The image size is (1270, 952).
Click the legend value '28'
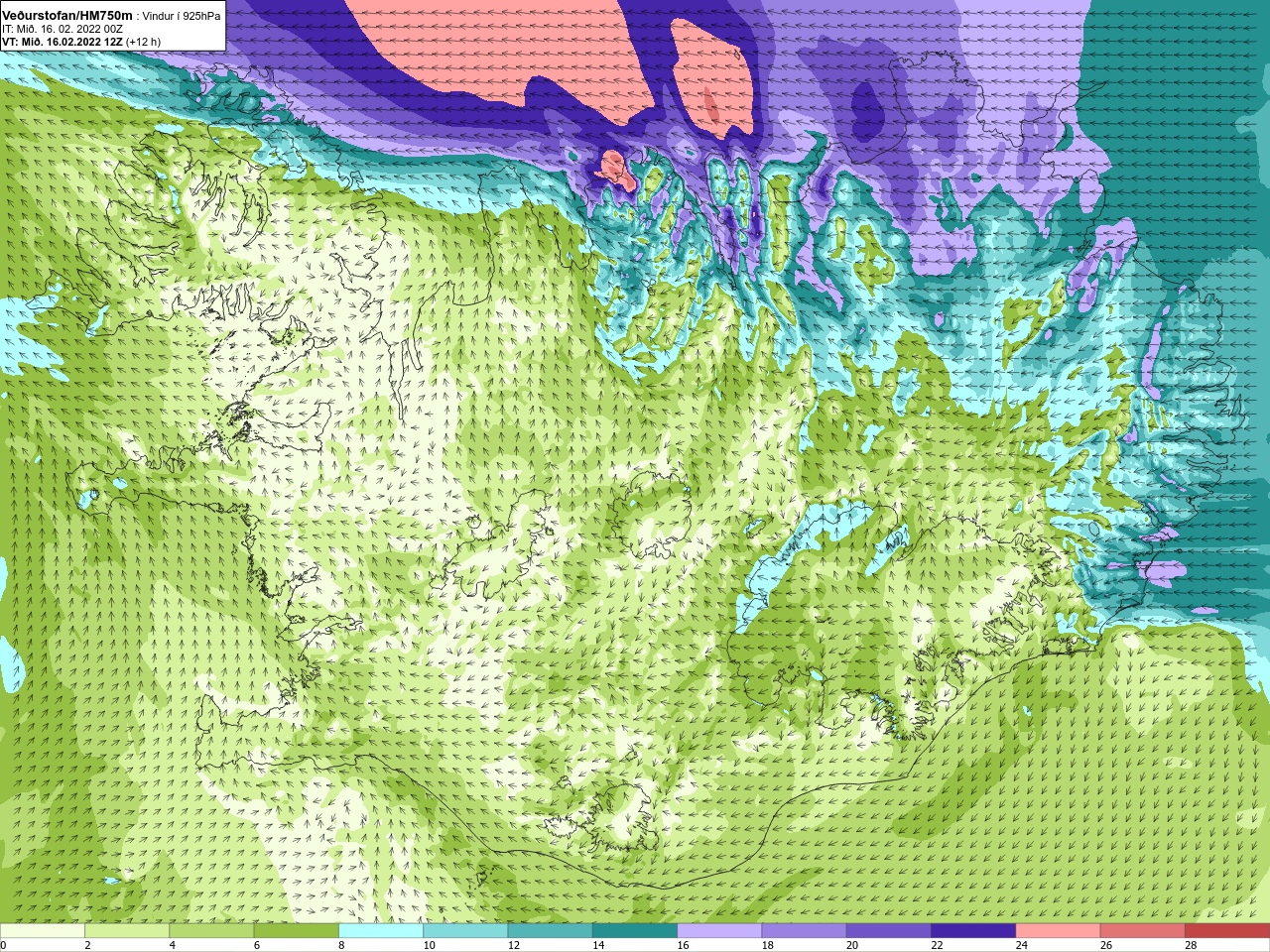pyautogui.click(x=1191, y=945)
